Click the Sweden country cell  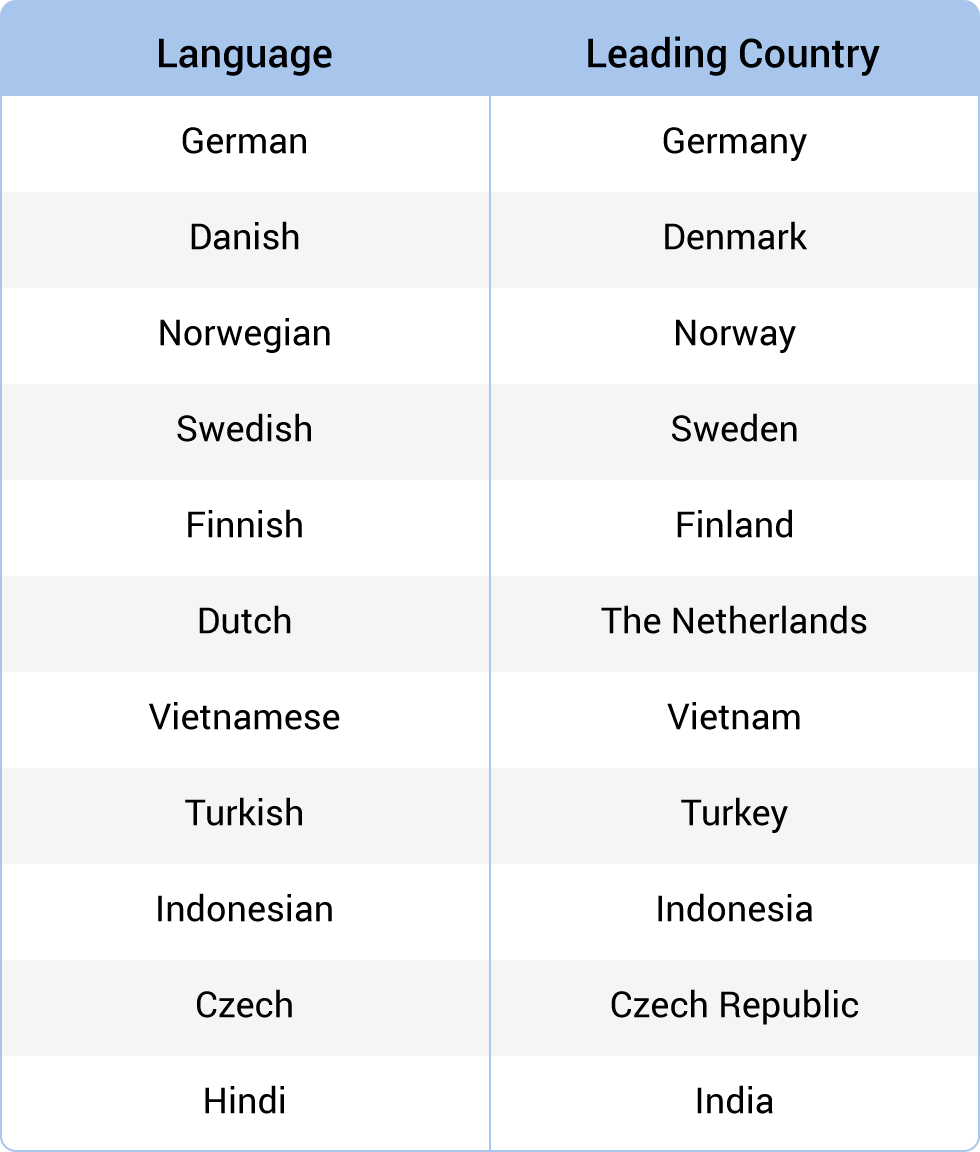[x=734, y=429]
